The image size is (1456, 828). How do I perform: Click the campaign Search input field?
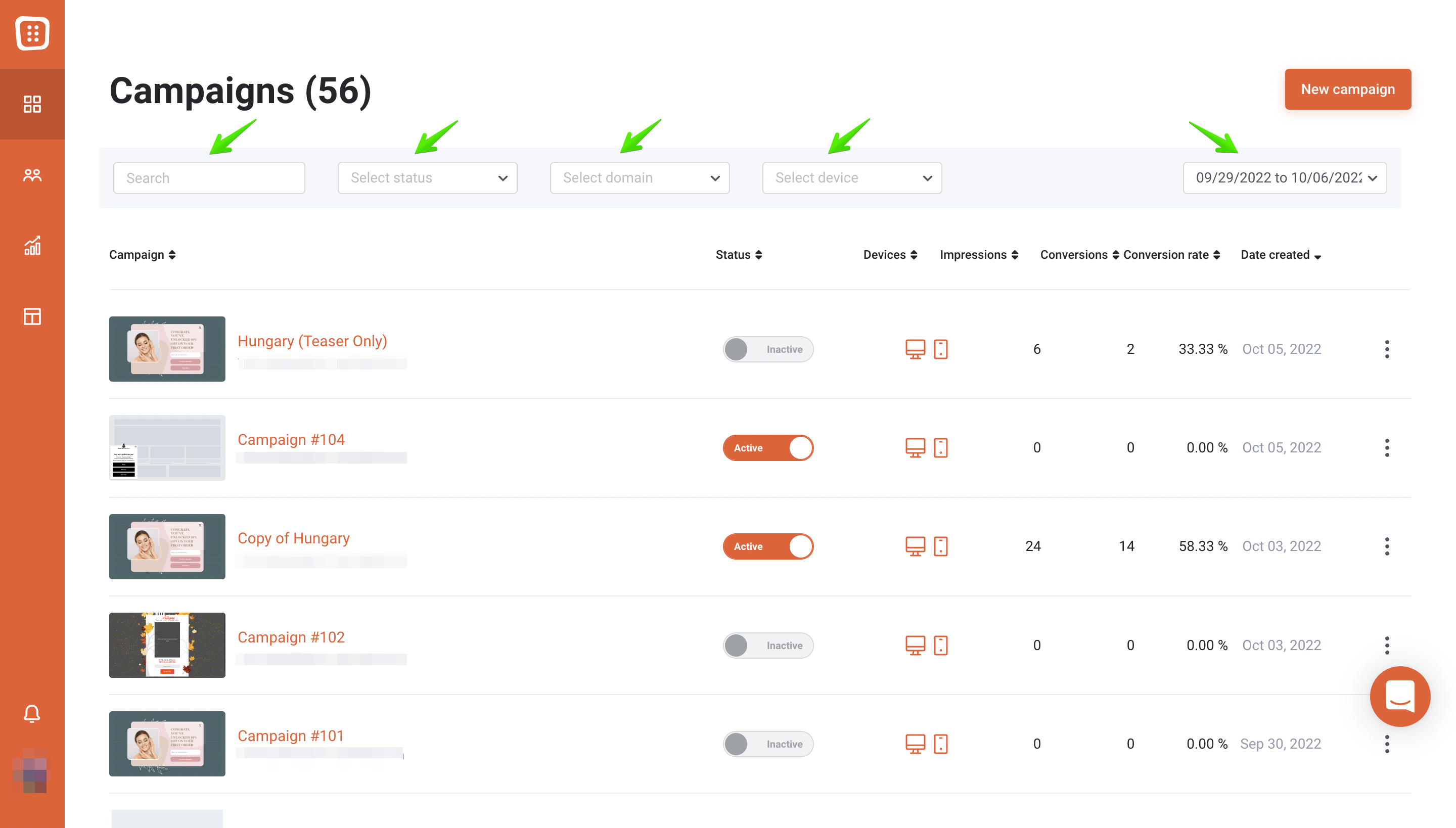point(209,178)
